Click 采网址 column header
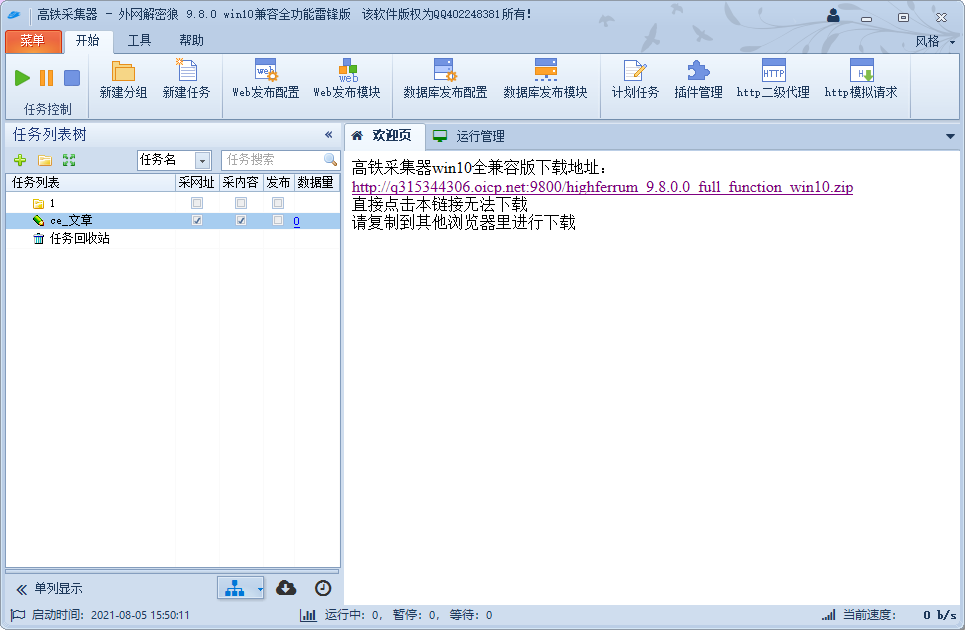The width and height of the screenshot is (965, 630). (197, 183)
